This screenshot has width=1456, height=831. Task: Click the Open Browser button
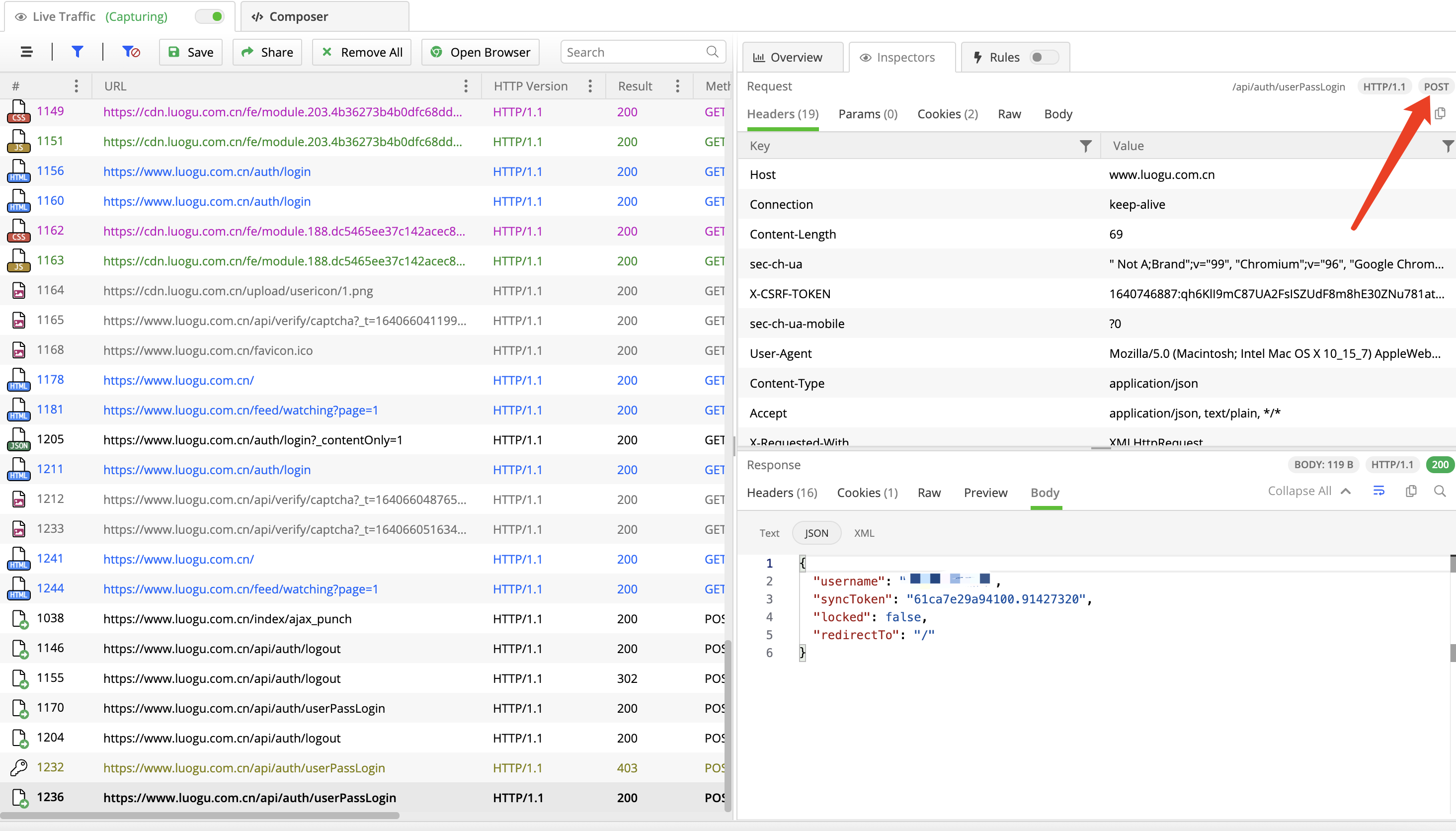[x=481, y=52]
